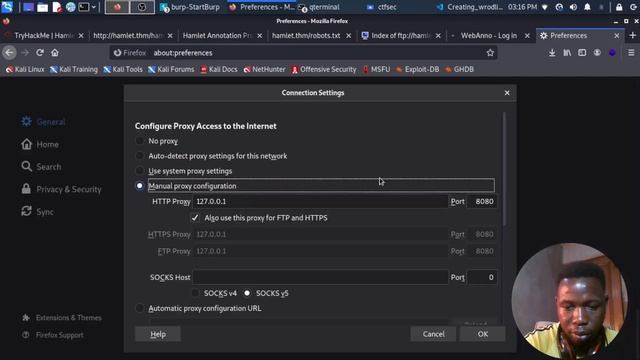
Task: Open the Sync preferences category
Action: pos(38,212)
